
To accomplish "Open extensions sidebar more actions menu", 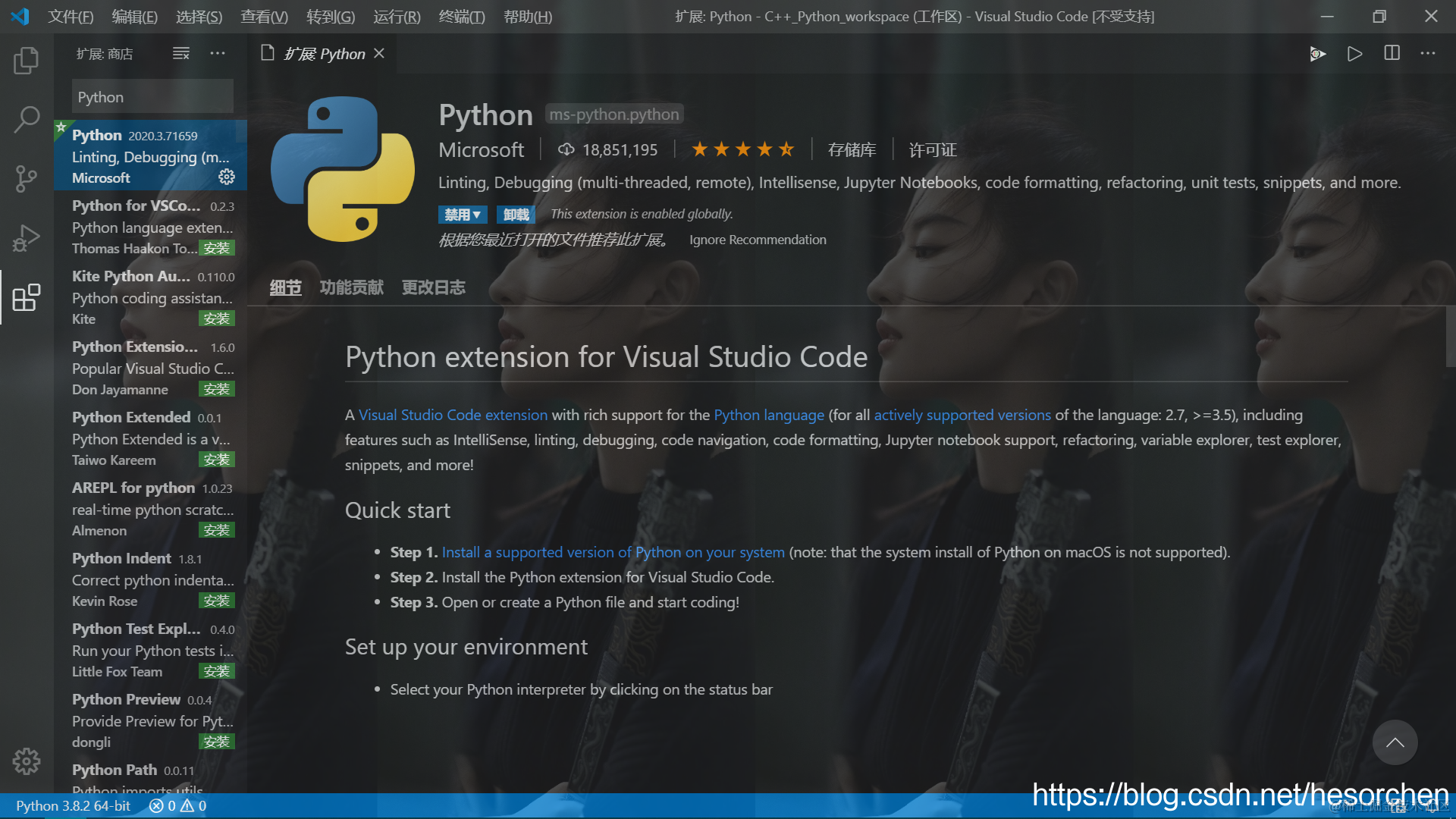I will pos(218,53).
